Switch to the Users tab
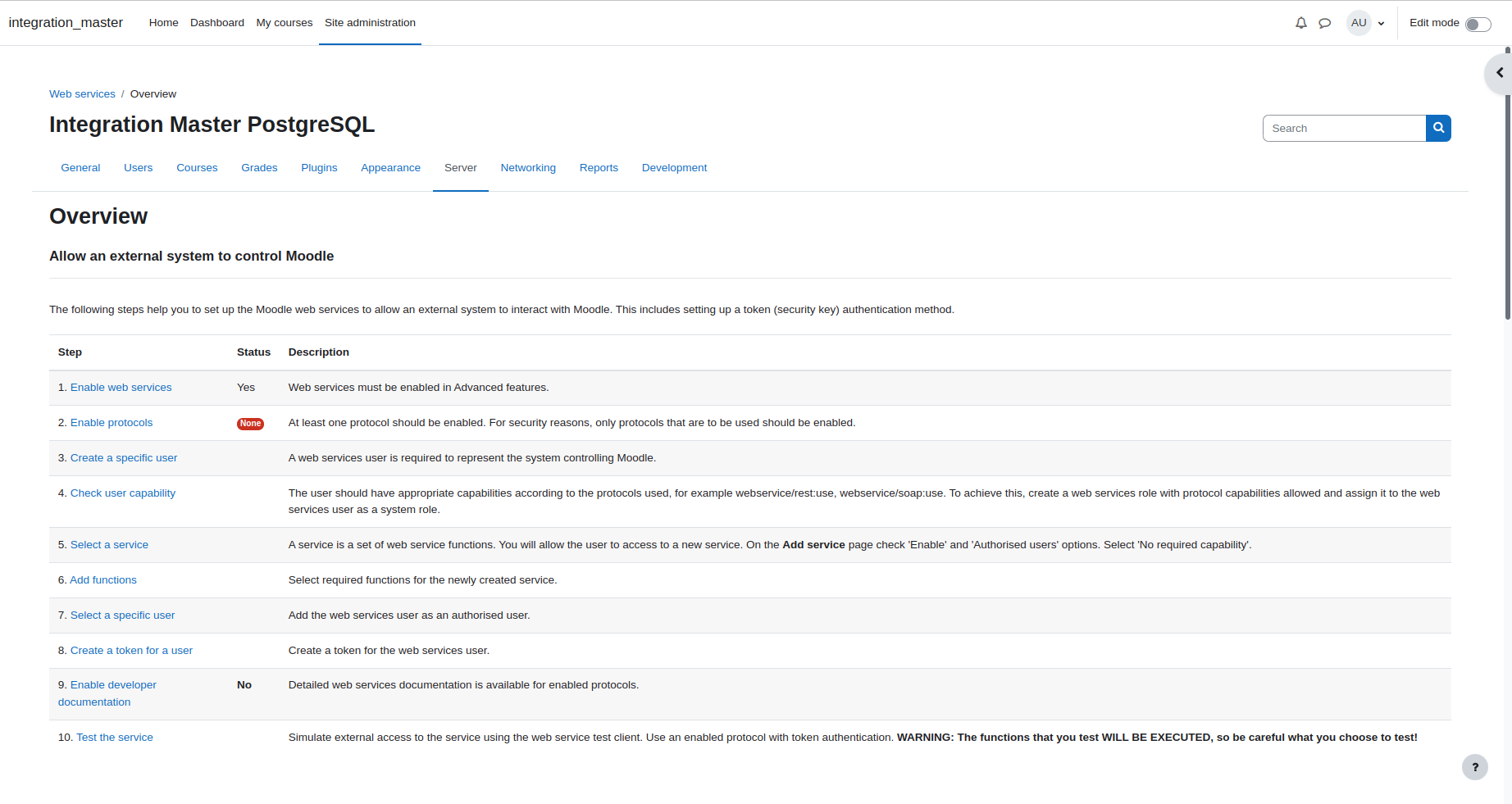 coord(138,168)
